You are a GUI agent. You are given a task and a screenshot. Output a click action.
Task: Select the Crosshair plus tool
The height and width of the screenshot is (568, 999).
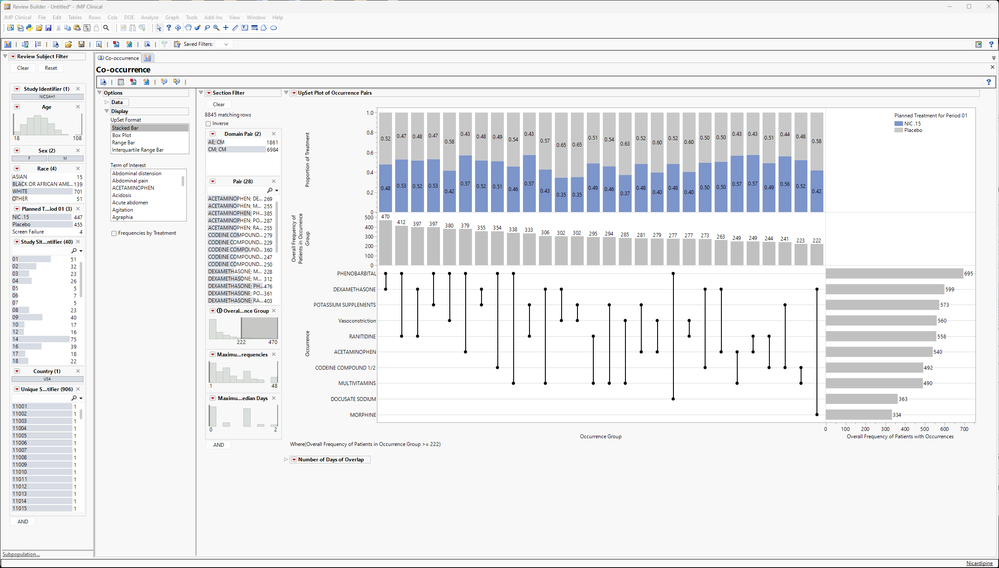[226, 28]
